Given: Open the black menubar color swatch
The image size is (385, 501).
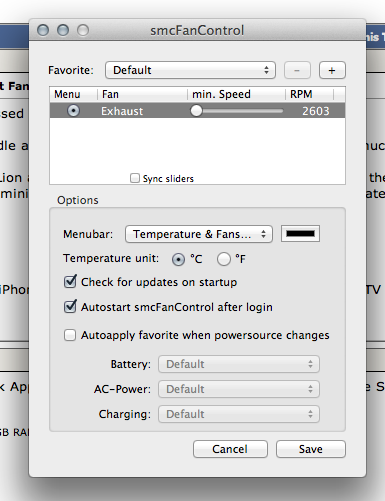Looking at the screenshot, I should click(x=300, y=234).
